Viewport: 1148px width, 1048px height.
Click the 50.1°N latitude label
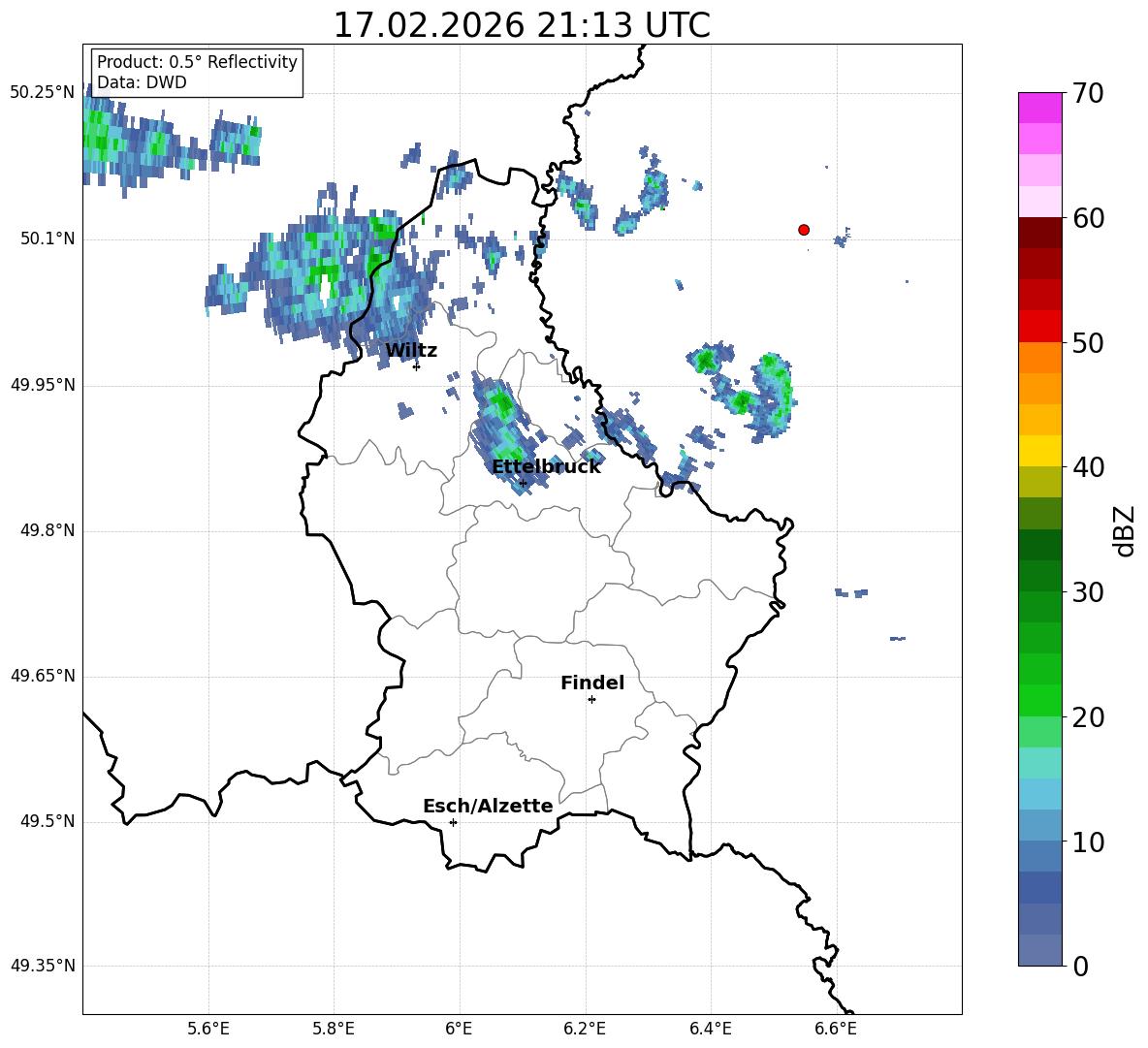[48, 239]
